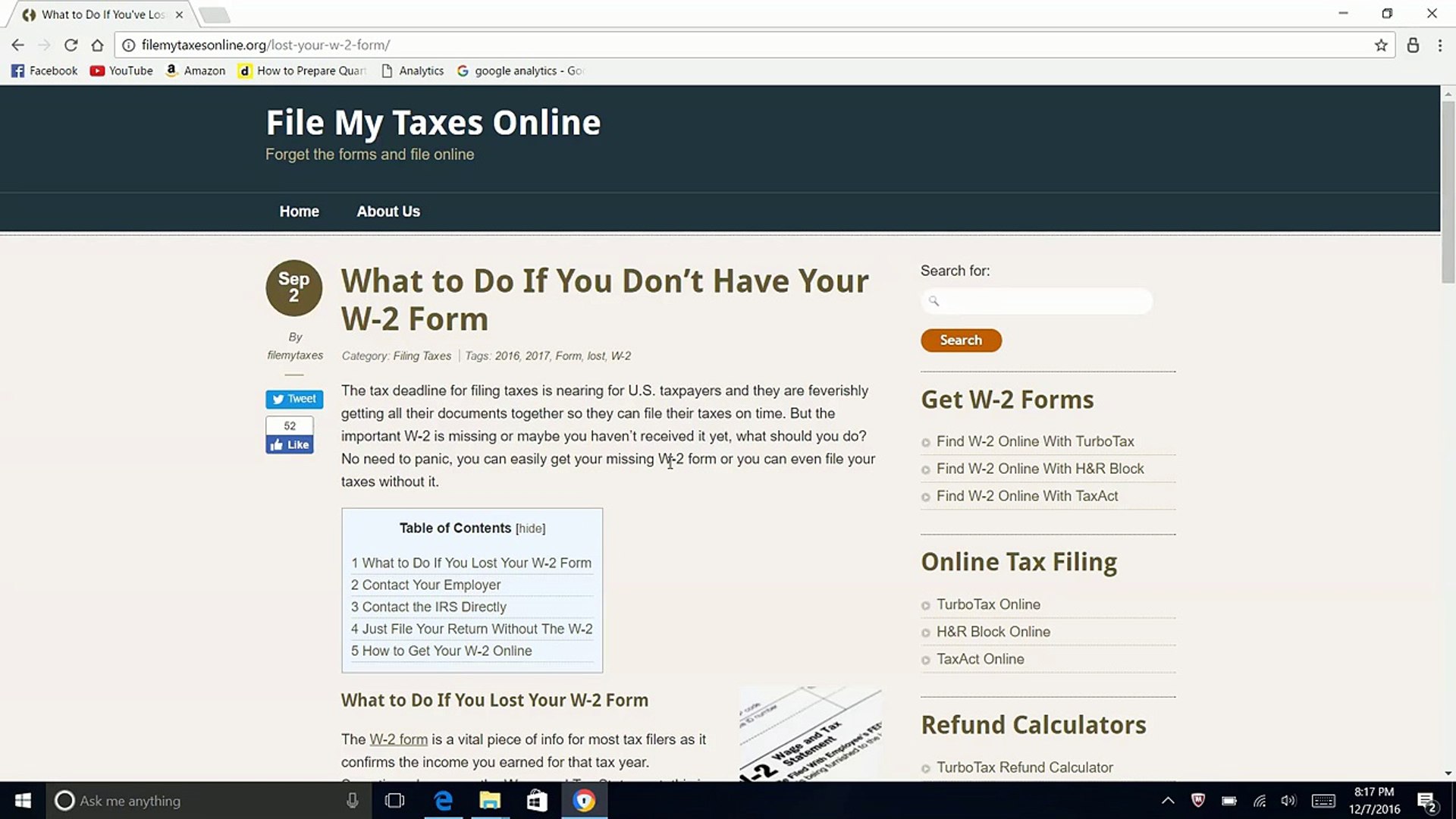
Task: Click the orange Search button
Action: (x=961, y=340)
